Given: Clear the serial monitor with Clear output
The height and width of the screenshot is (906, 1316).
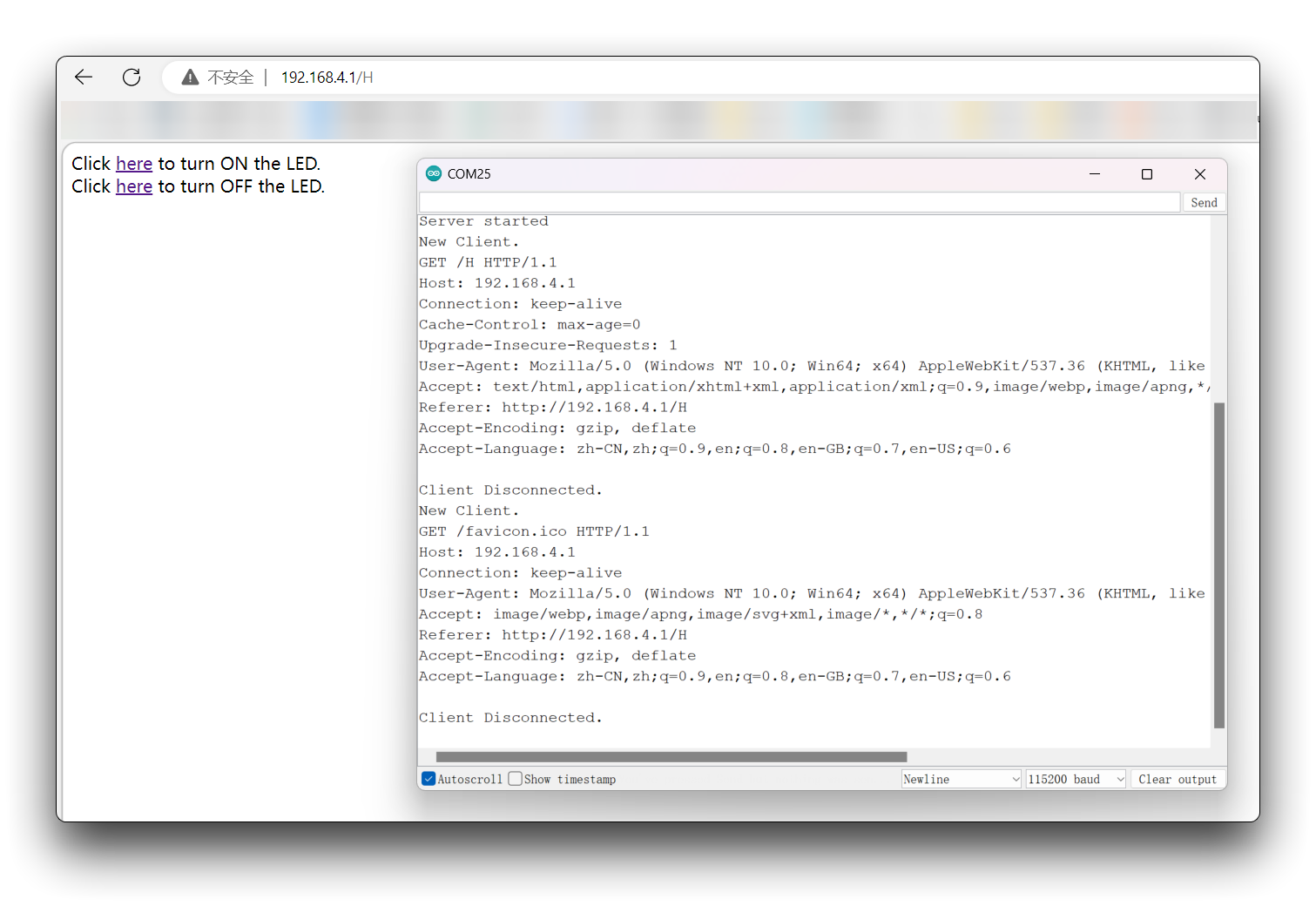Looking at the screenshot, I should click(x=1178, y=779).
